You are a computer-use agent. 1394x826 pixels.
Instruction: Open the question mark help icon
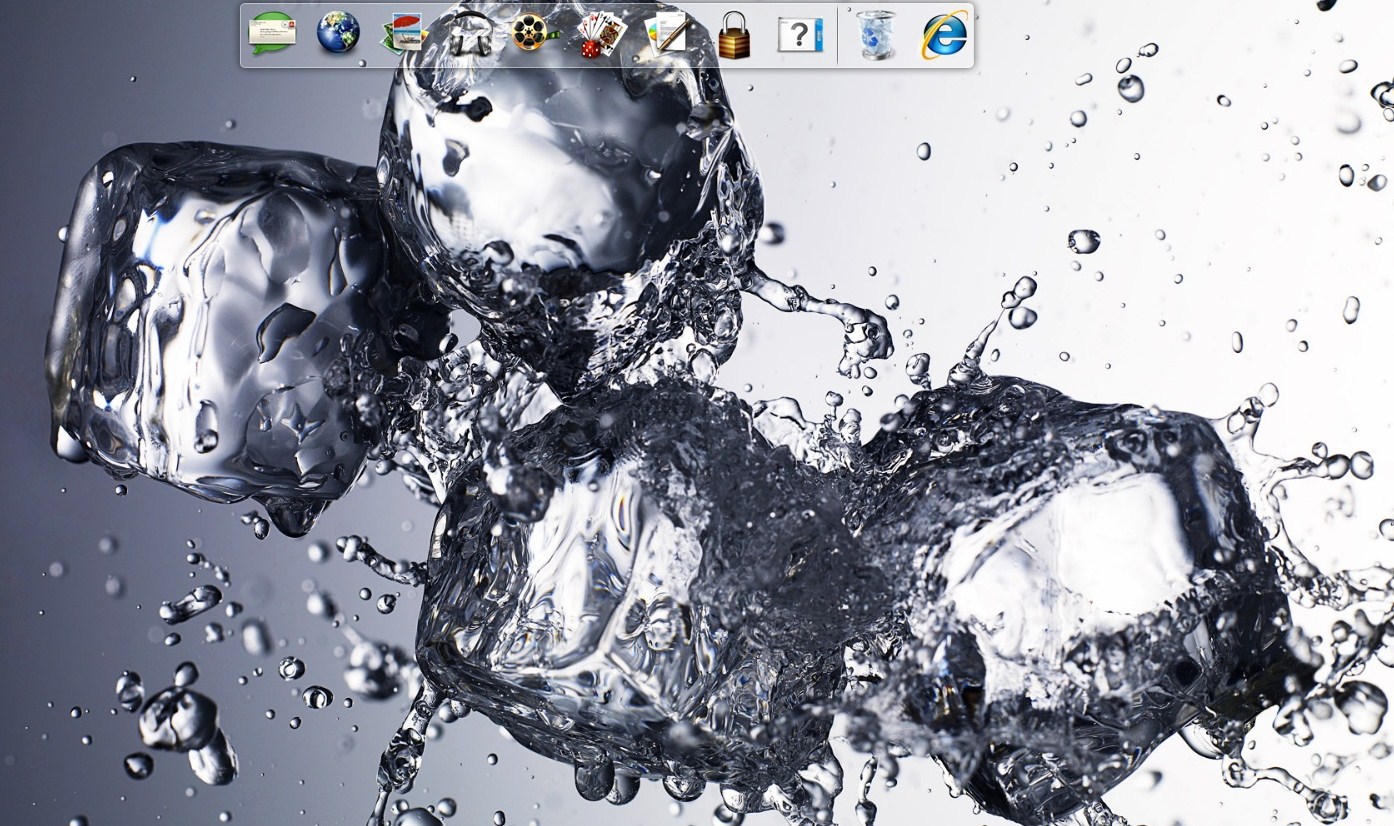[x=800, y=35]
